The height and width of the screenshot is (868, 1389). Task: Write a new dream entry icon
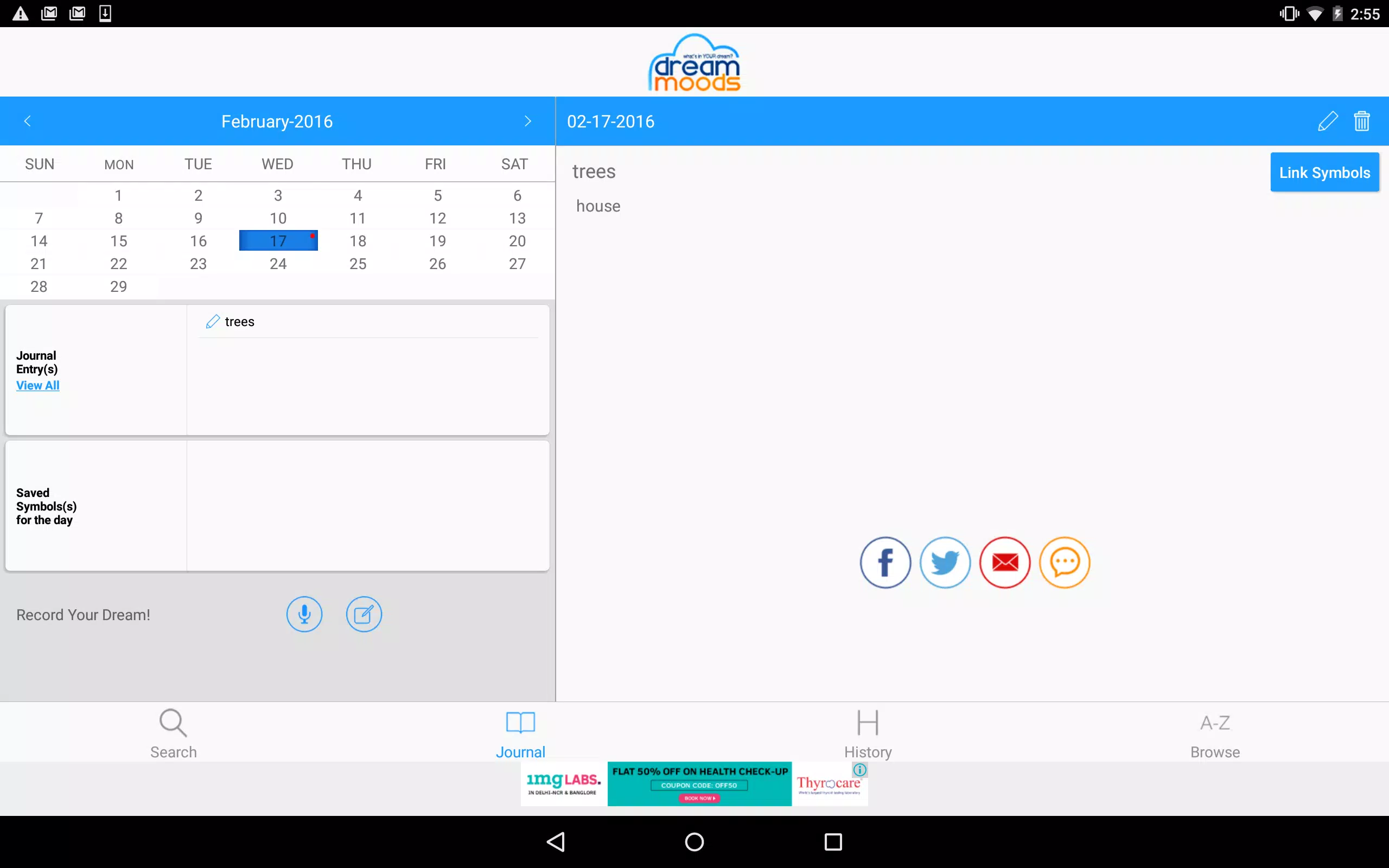(364, 614)
